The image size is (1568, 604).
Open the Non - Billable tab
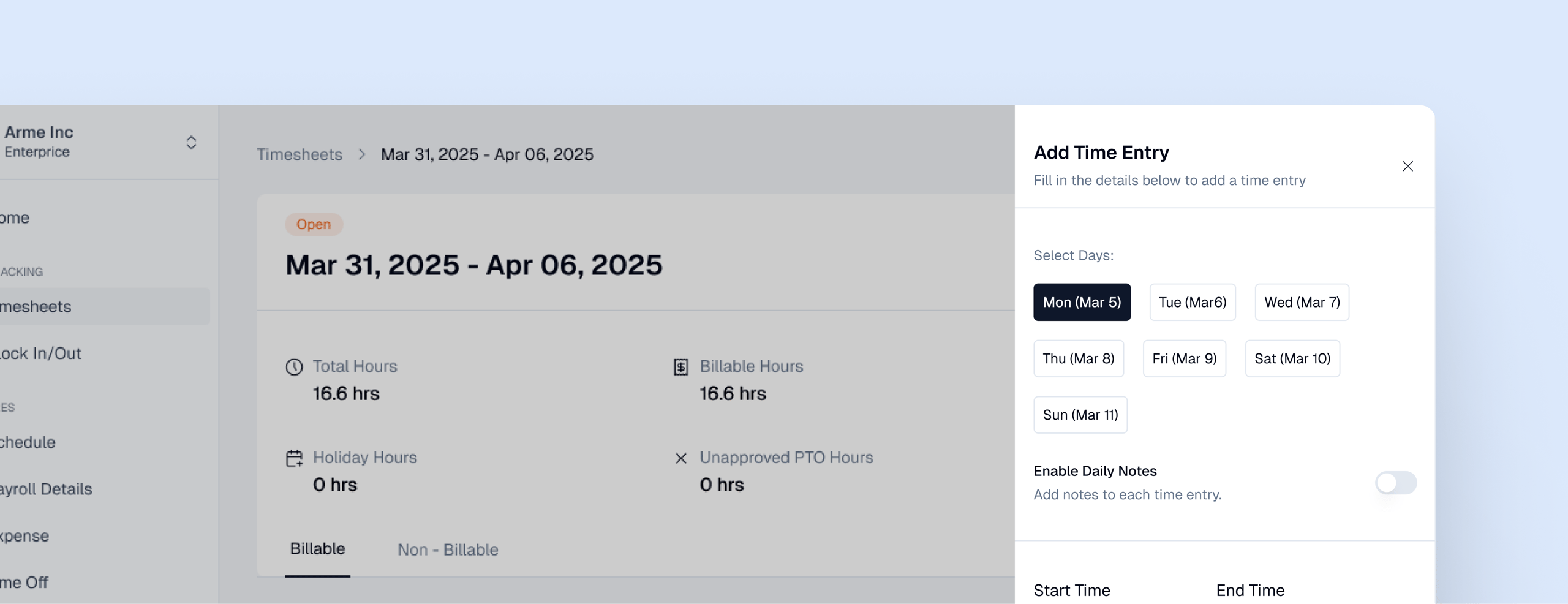click(x=448, y=550)
